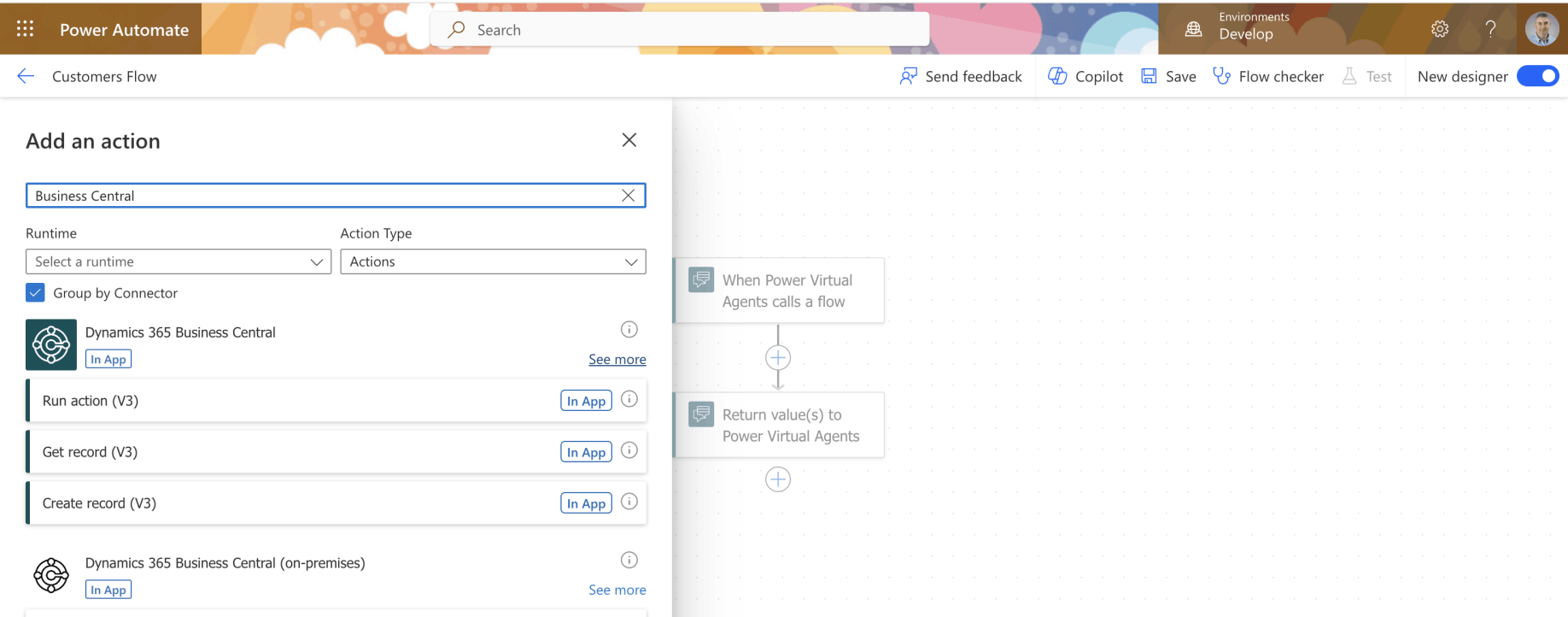The height and width of the screenshot is (617, 1568).
Task: Show info for Run action (V3)
Action: [x=629, y=399]
